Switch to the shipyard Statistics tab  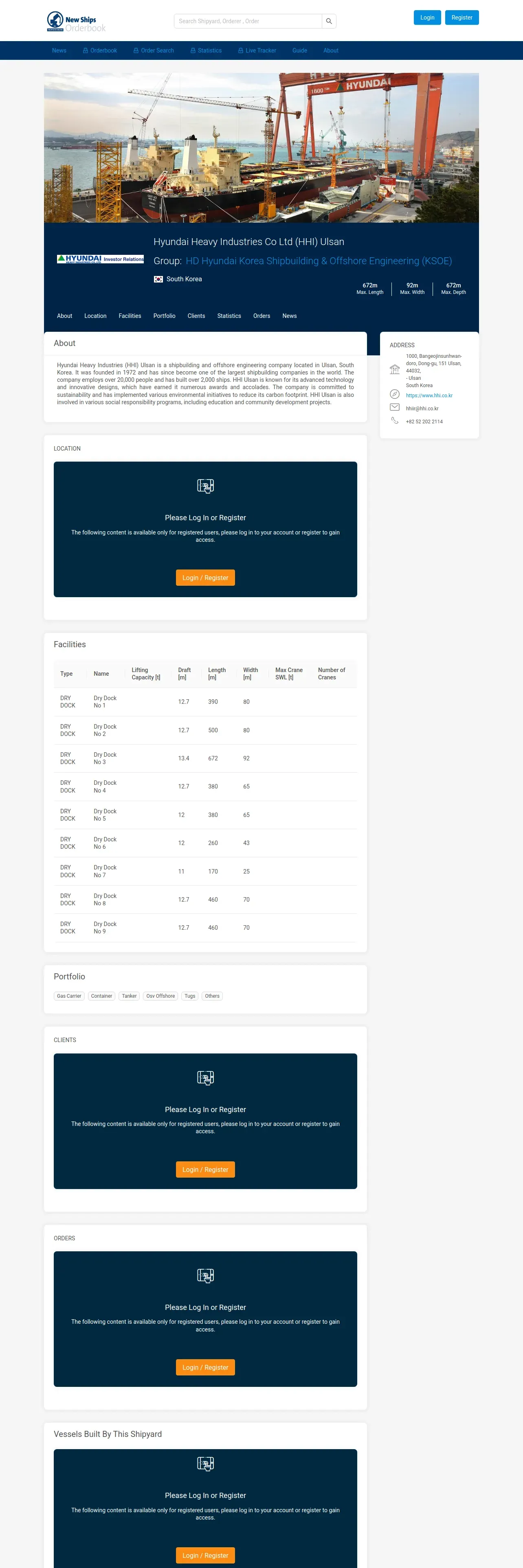click(x=229, y=316)
